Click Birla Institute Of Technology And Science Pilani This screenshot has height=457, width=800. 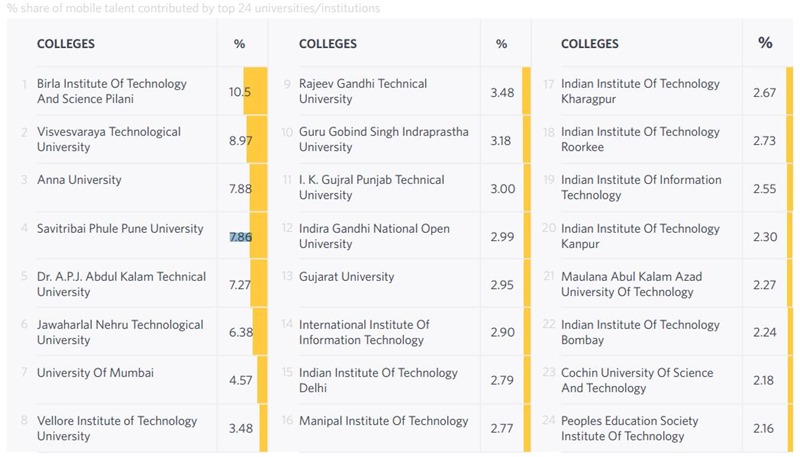click(x=112, y=91)
